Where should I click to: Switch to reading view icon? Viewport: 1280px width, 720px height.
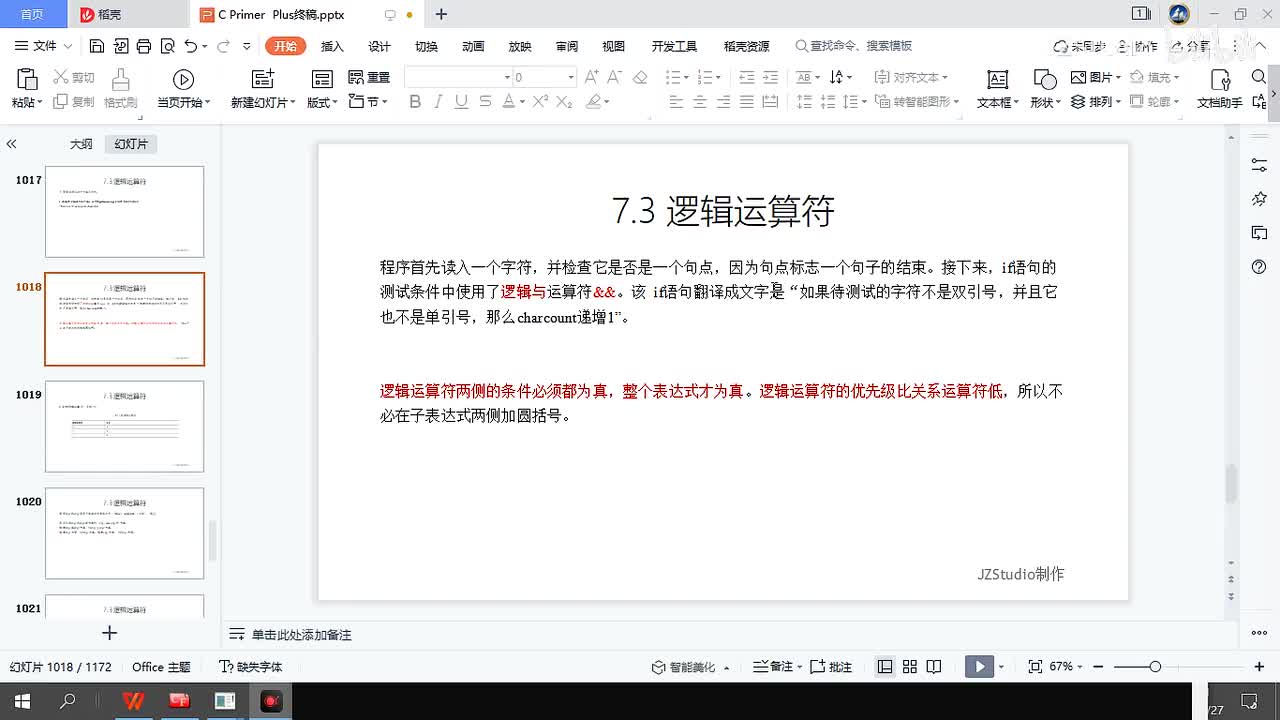coord(933,666)
